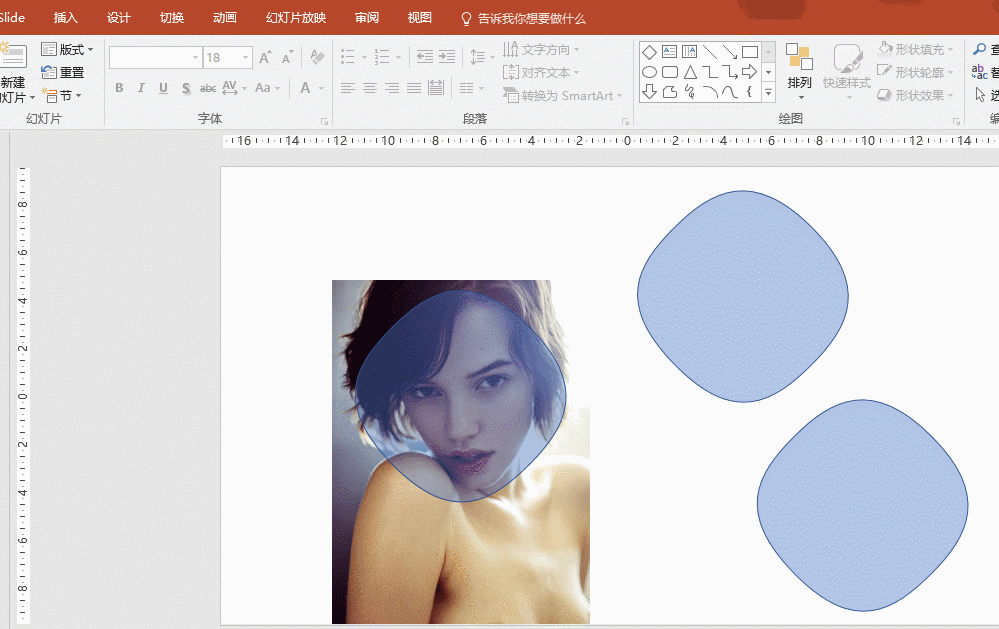Click the 告诉我你想要做什么 search box
The height and width of the screenshot is (629, 999).
click(x=530, y=18)
